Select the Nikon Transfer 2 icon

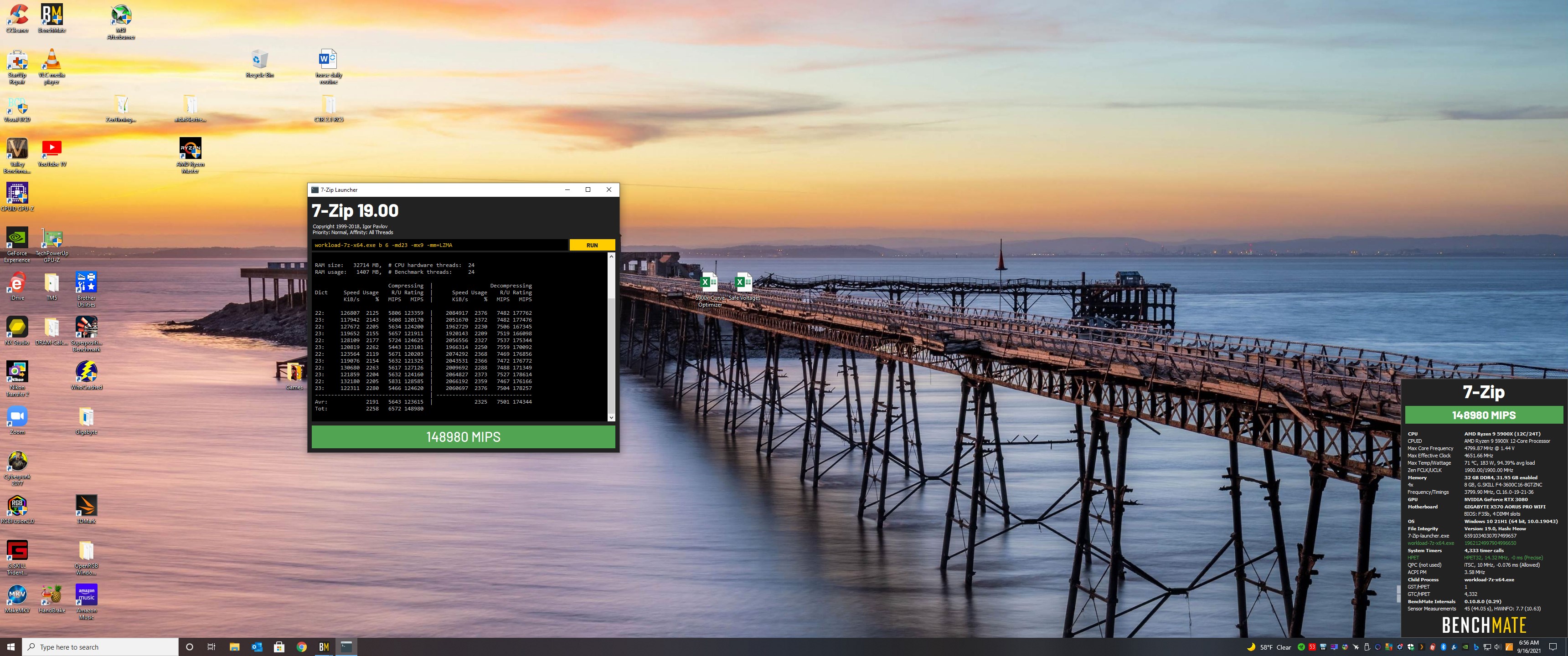coord(17,379)
